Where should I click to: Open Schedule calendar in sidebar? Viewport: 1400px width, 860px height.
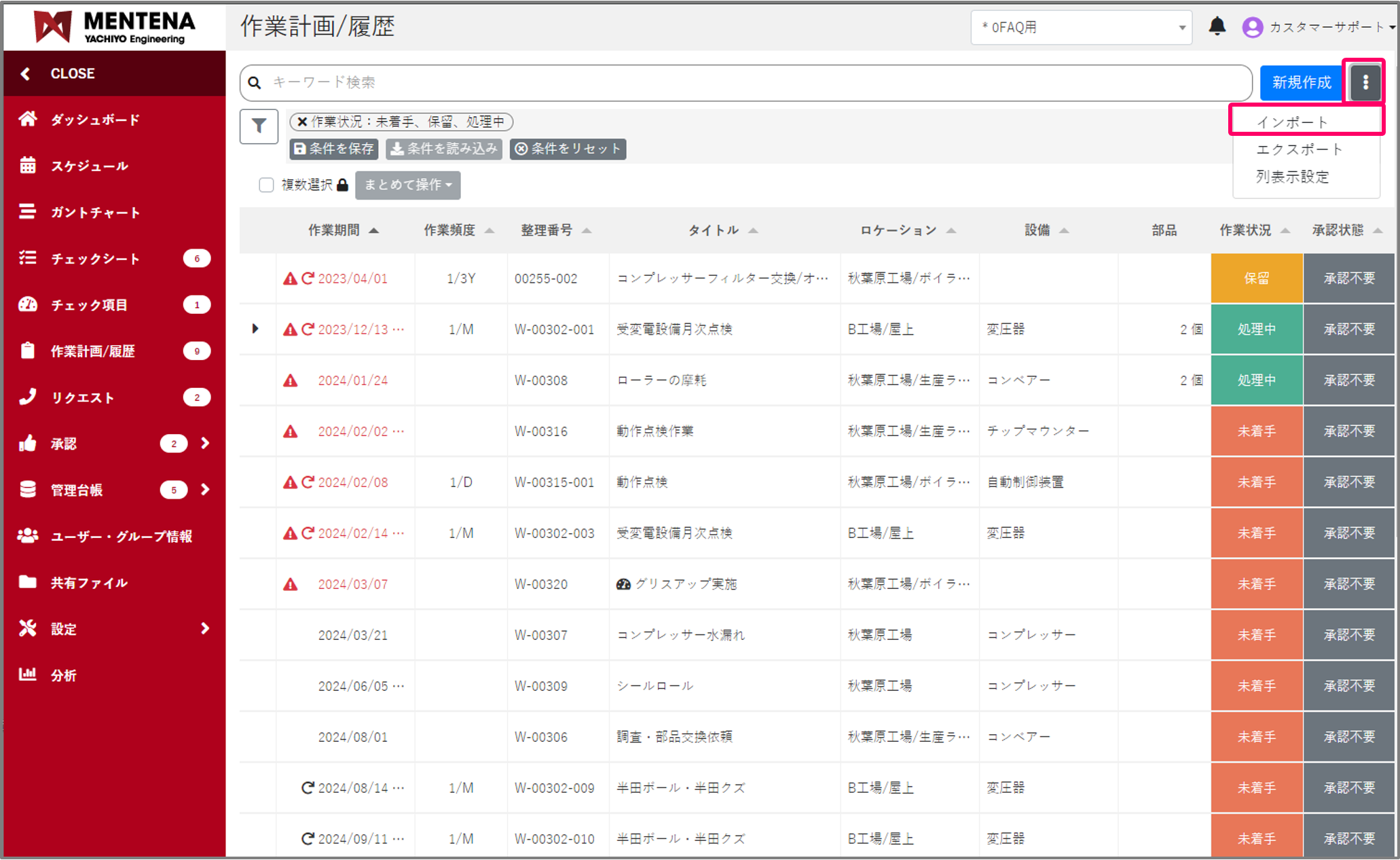coord(89,166)
